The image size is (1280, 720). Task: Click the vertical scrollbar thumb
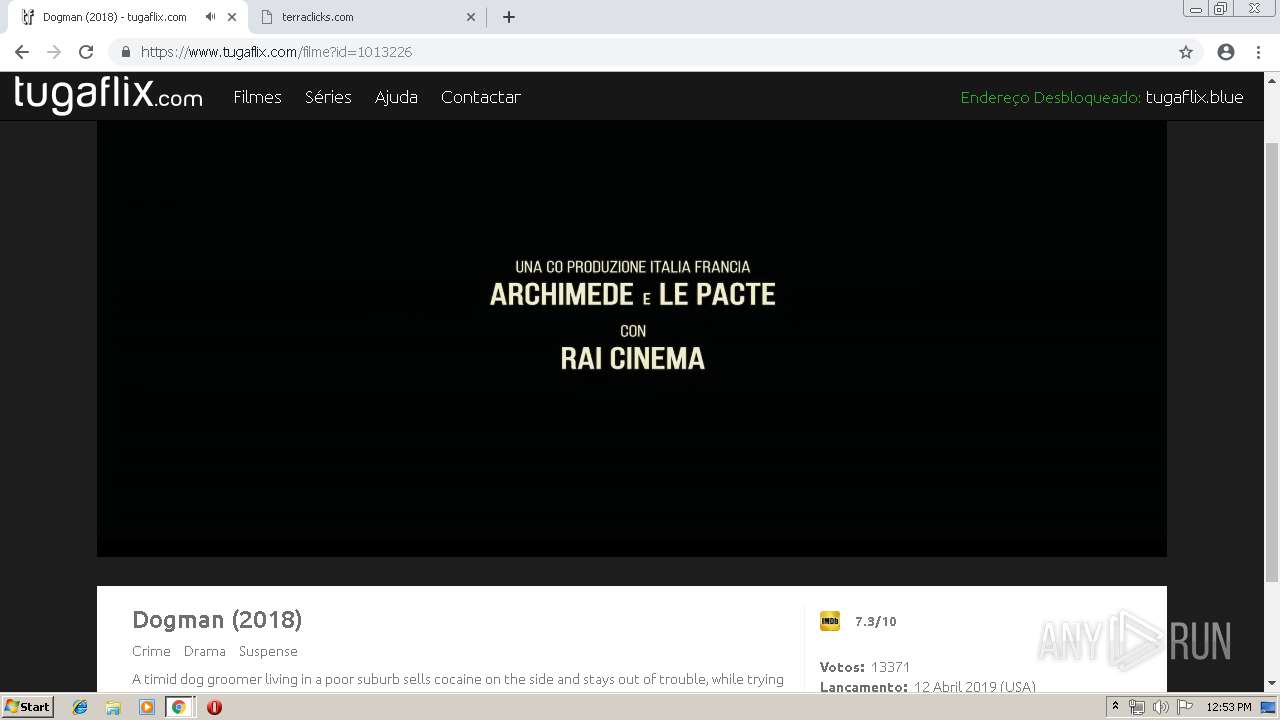tap(1272, 362)
